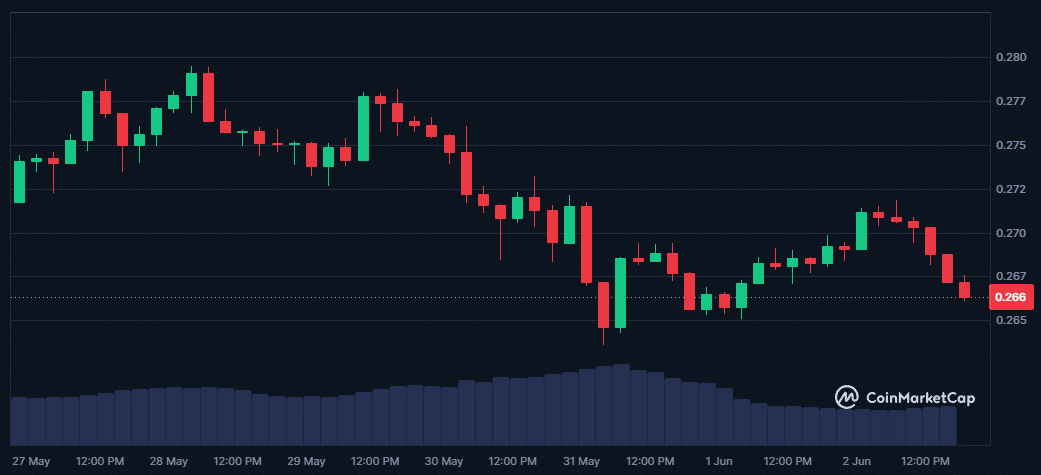Select the last volume bar on the right
Viewport: 1041px width, 475px height.
point(948,425)
